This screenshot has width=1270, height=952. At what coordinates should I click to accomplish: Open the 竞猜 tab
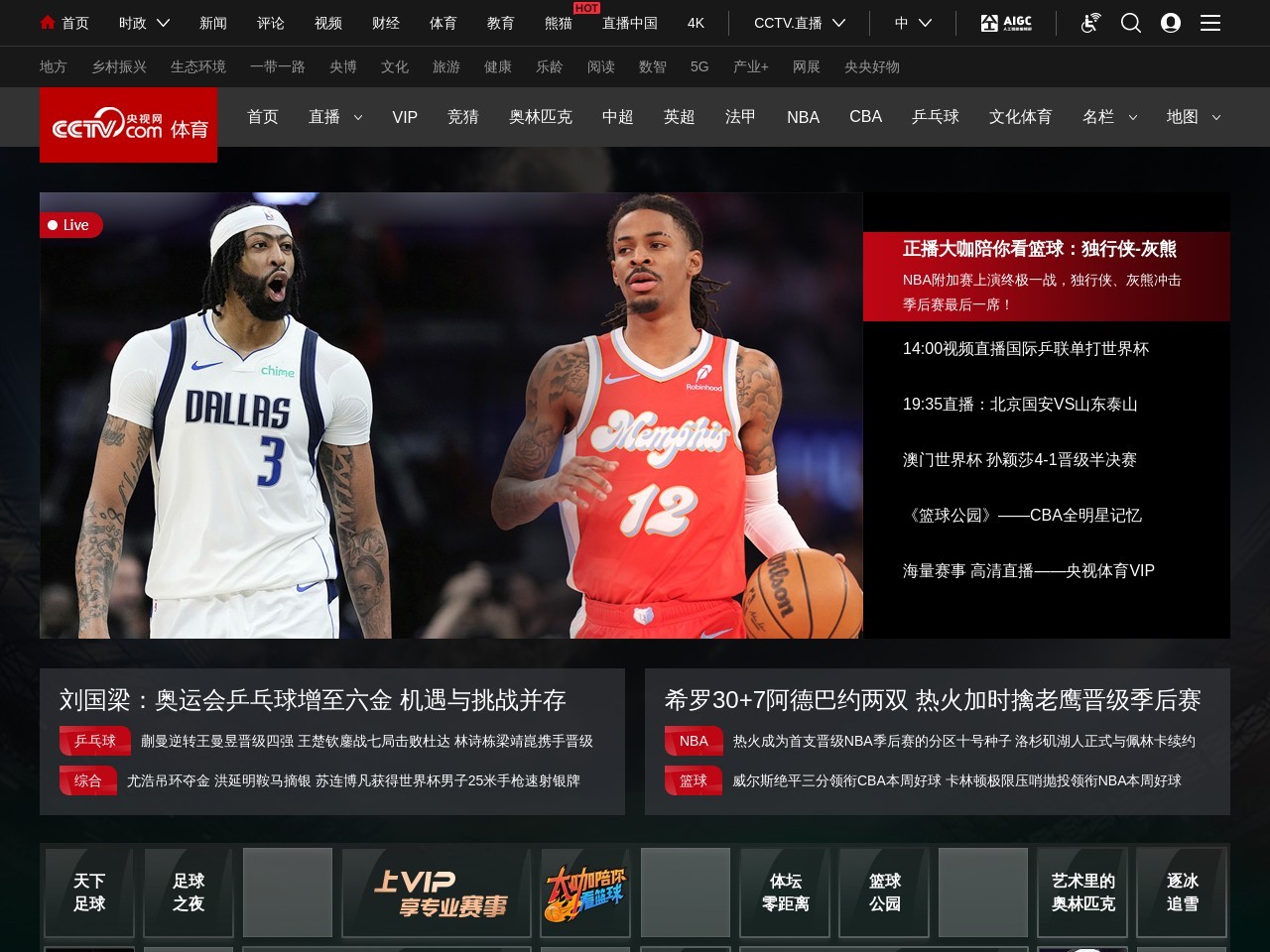click(463, 117)
